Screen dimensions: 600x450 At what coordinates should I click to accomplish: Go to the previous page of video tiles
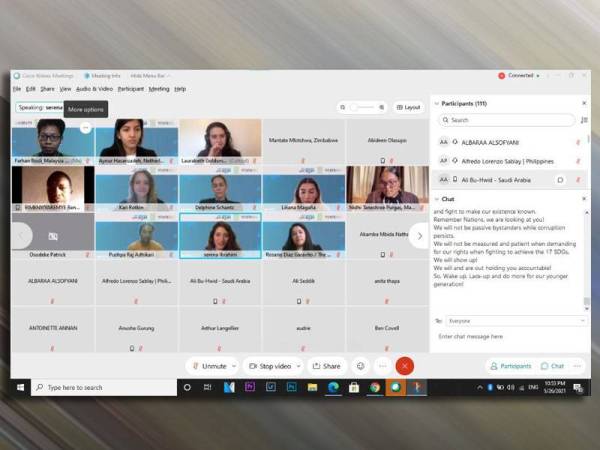[x=24, y=236]
